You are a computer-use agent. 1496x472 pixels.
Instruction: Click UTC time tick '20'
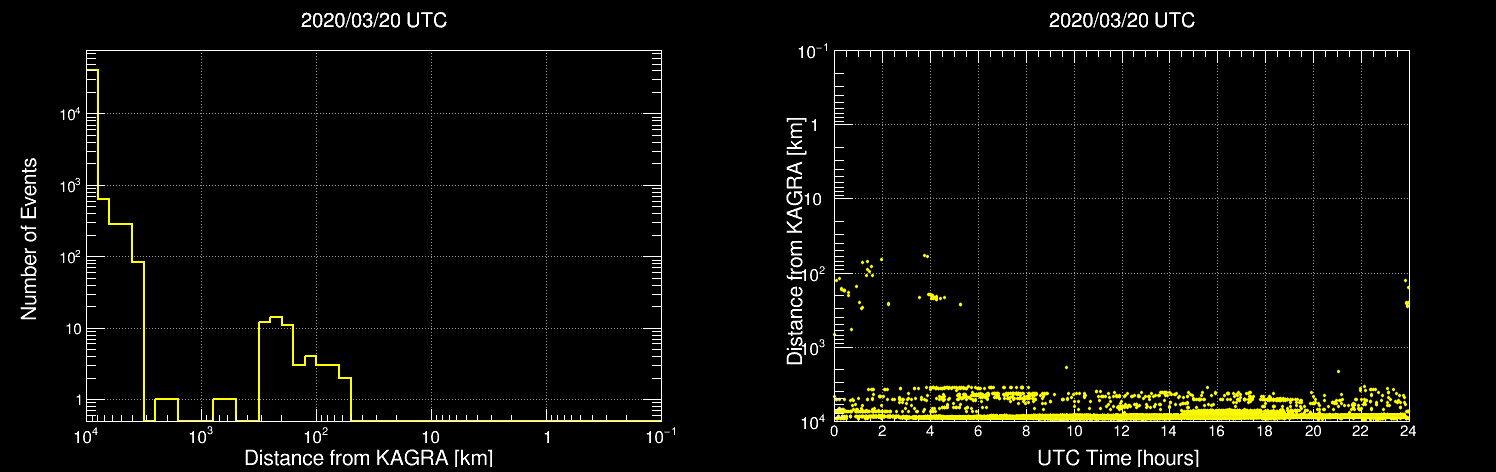point(1312,431)
